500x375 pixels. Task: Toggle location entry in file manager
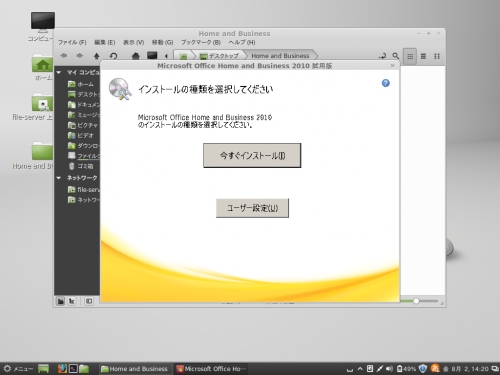(x=382, y=56)
